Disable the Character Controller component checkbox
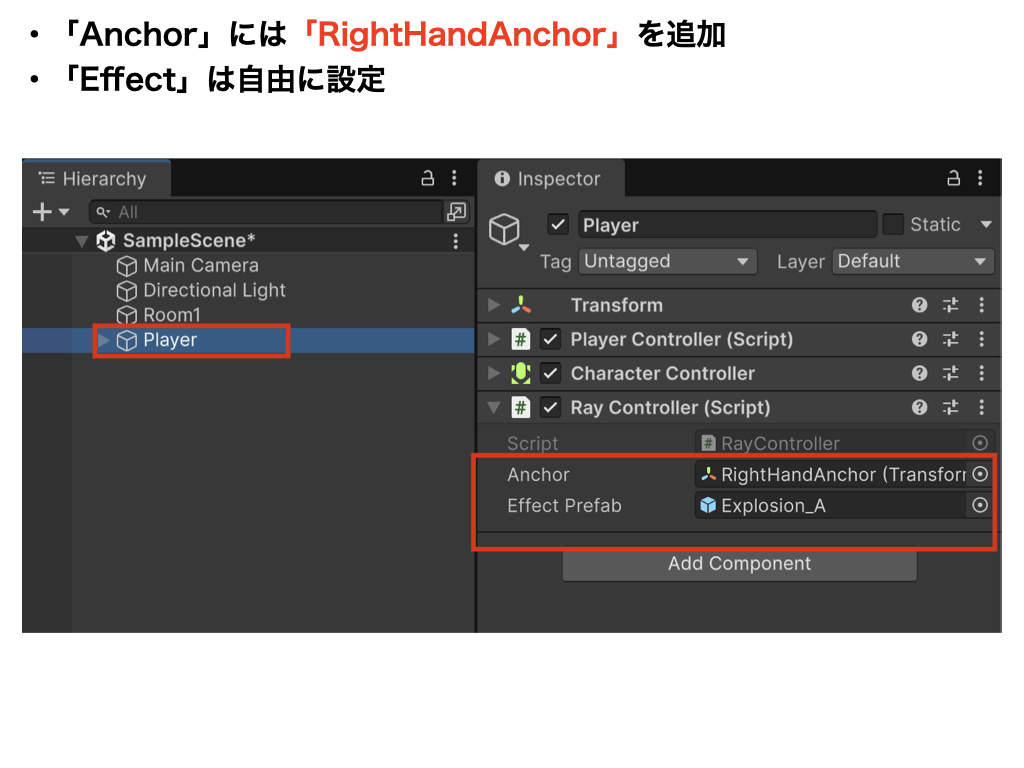The image size is (1024, 768). coord(550,374)
